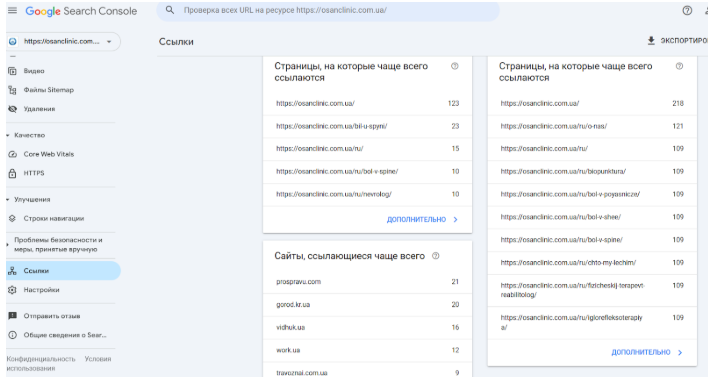713x383 pixels.
Task: Click the Отправить отзыв feedback icon
Action: 13,316
